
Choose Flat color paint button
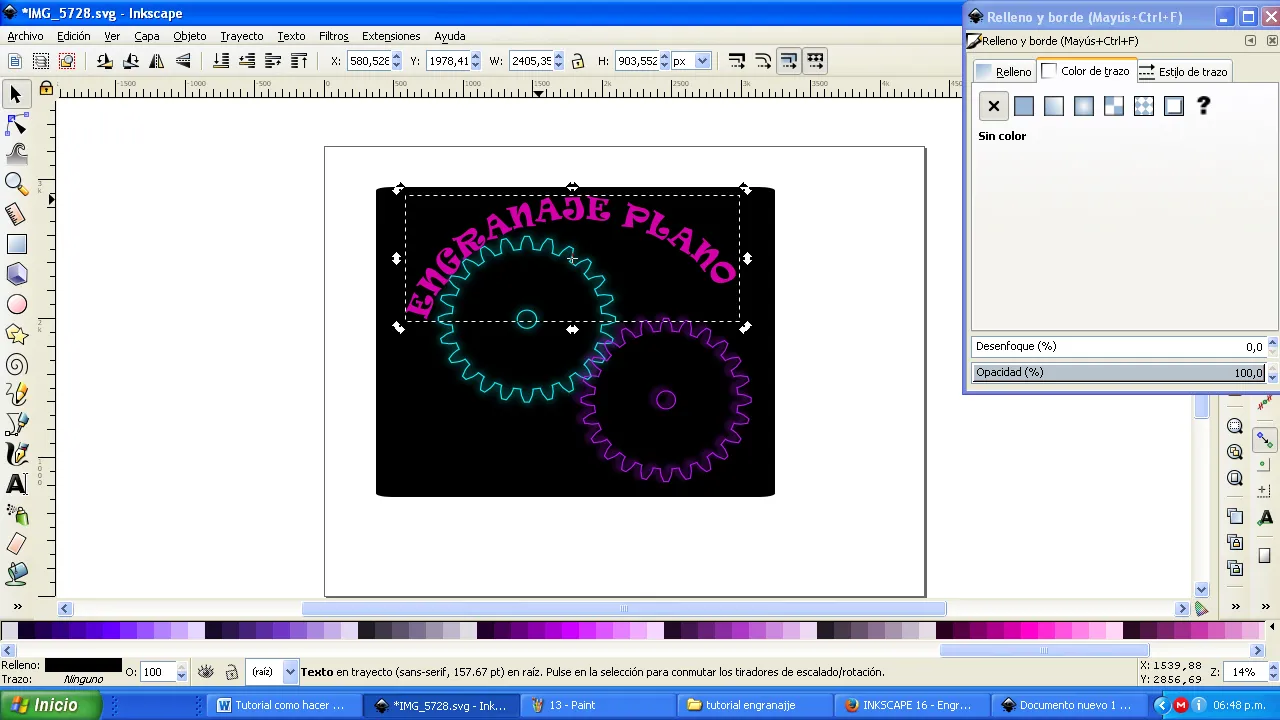click(1024, 106)
